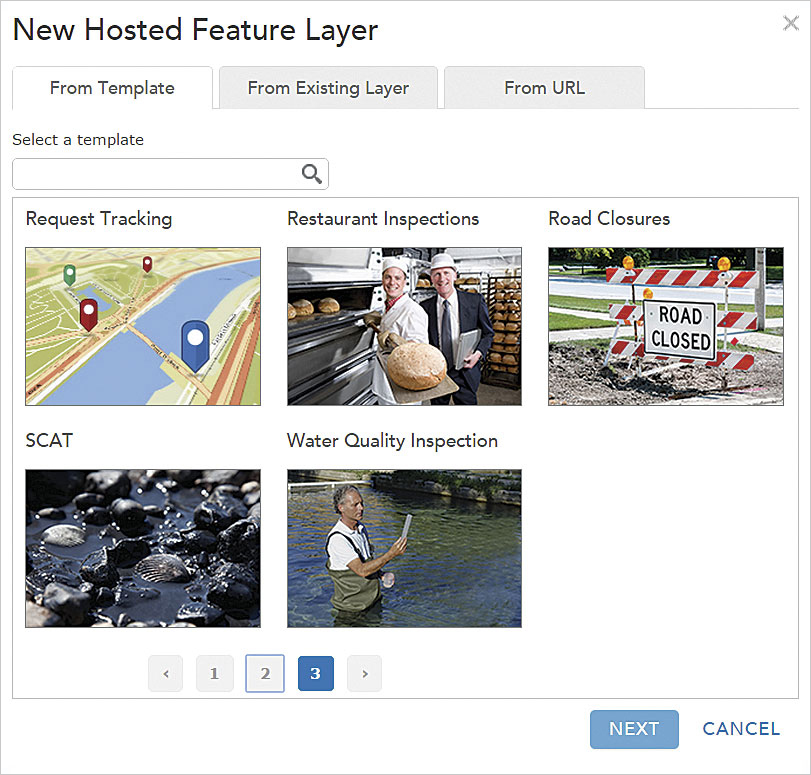Choose the Restaurant Inspections thumbnail
This screenshot has width=811, height=775.
404,326
